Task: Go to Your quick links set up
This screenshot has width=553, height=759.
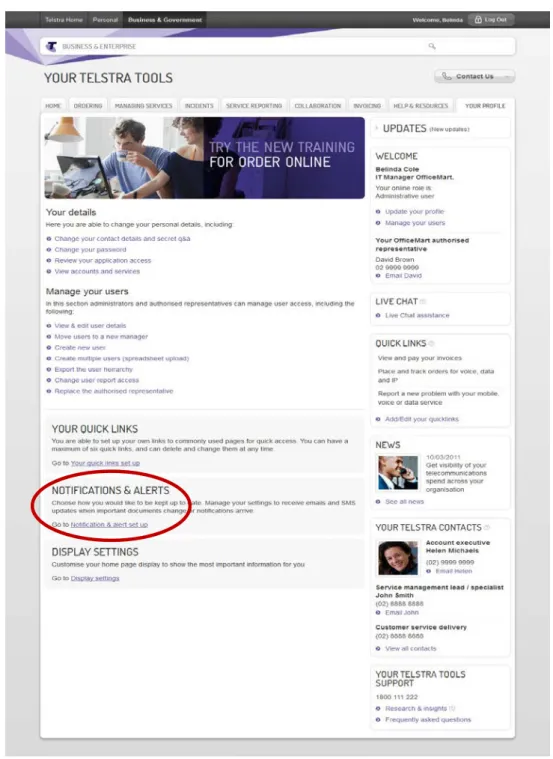Action: [x=105, y=463]
